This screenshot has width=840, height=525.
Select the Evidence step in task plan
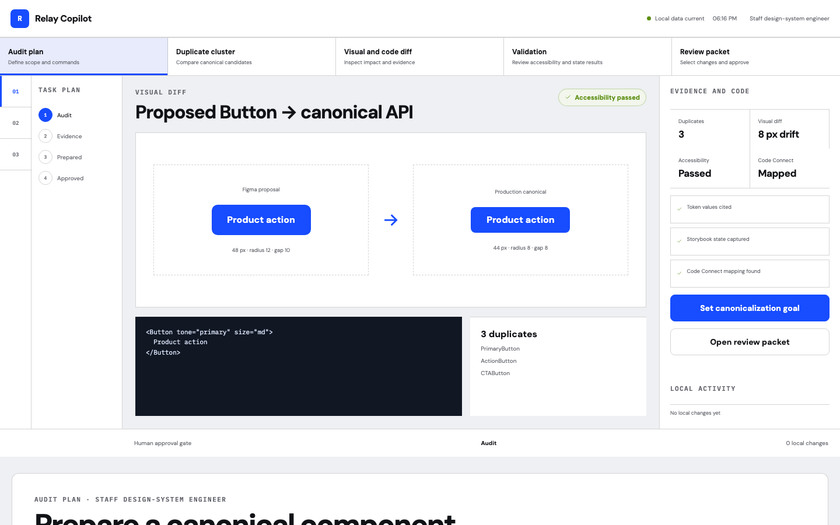click(61, 136)
